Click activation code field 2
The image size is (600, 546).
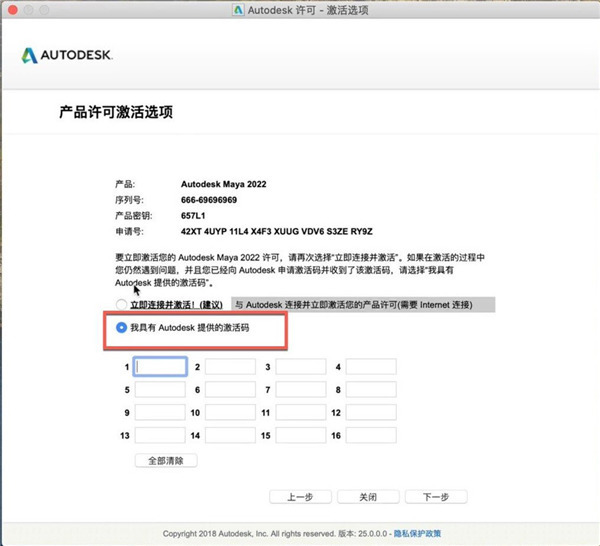(230, 367)
